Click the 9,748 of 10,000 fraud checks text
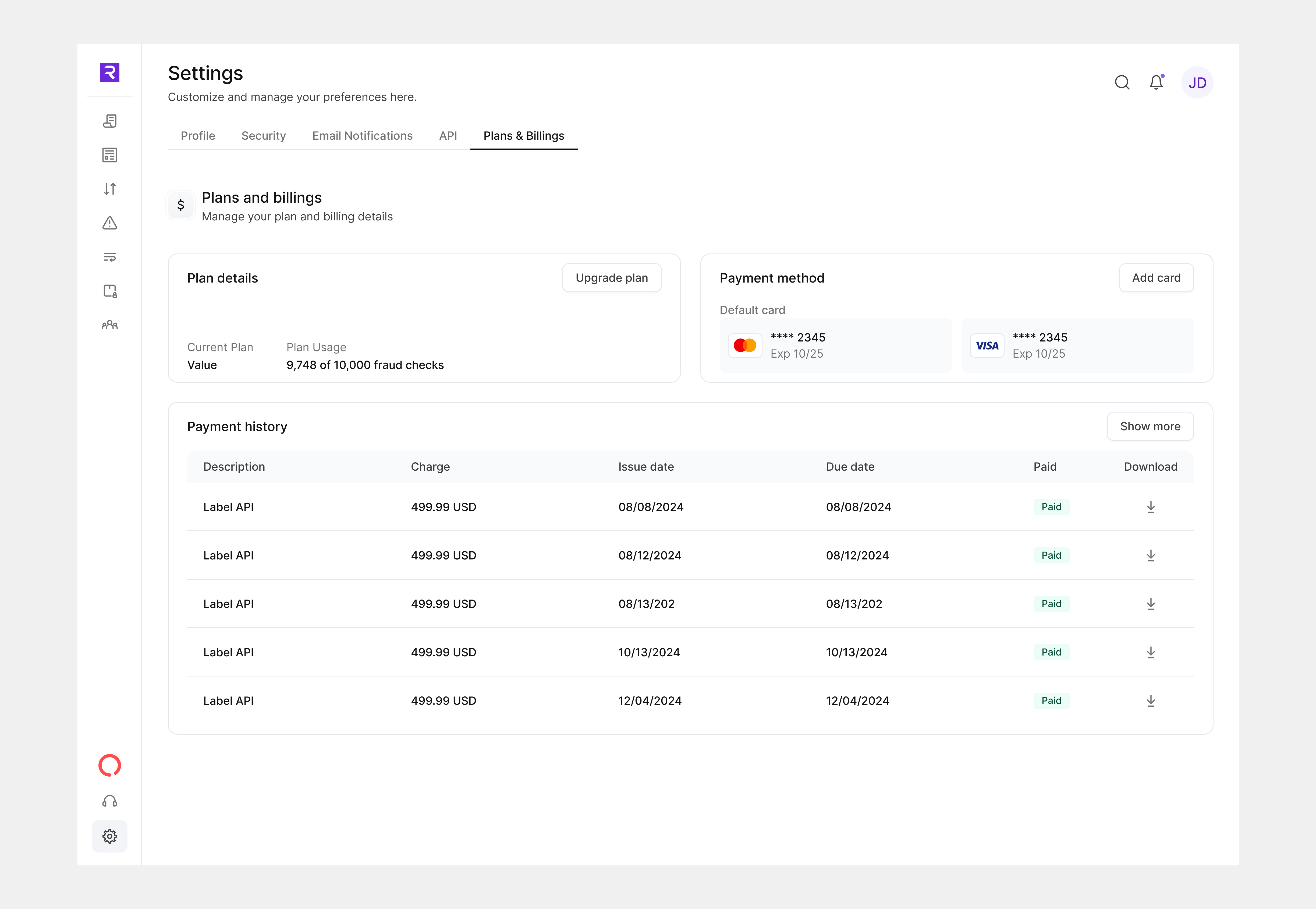 [x=365, y=365]
